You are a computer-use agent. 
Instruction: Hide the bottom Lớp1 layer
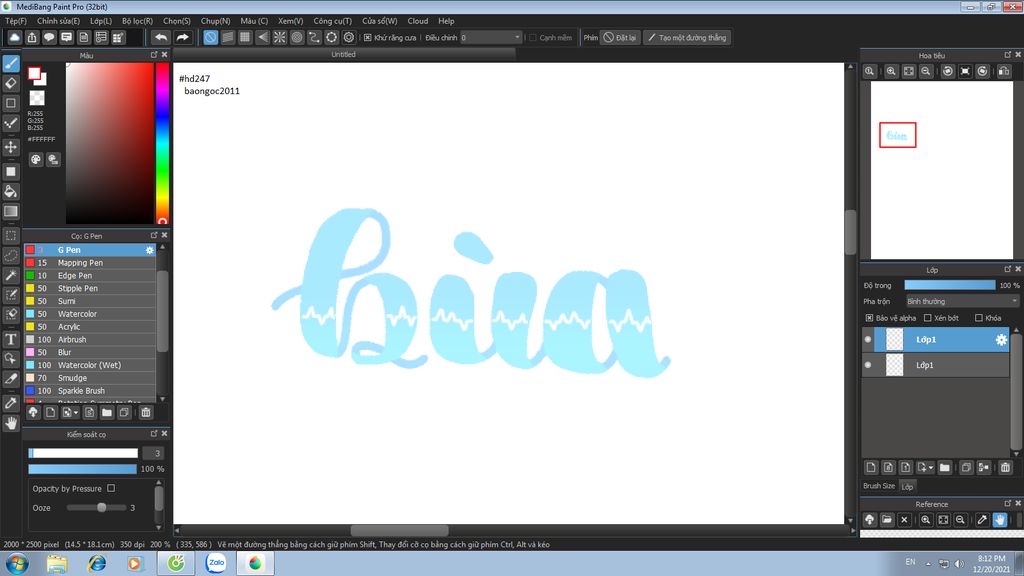[x=868, y=365]
